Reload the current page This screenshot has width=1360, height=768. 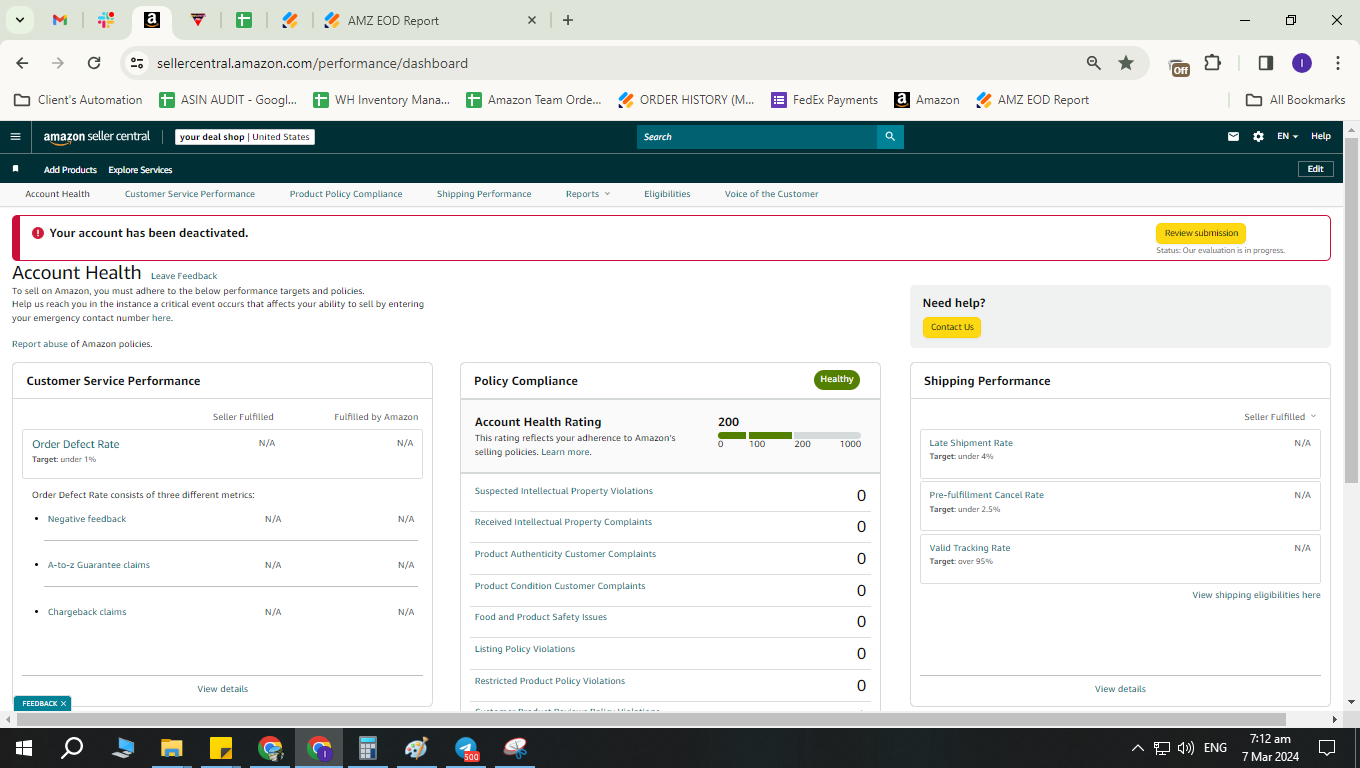point(94,63)
